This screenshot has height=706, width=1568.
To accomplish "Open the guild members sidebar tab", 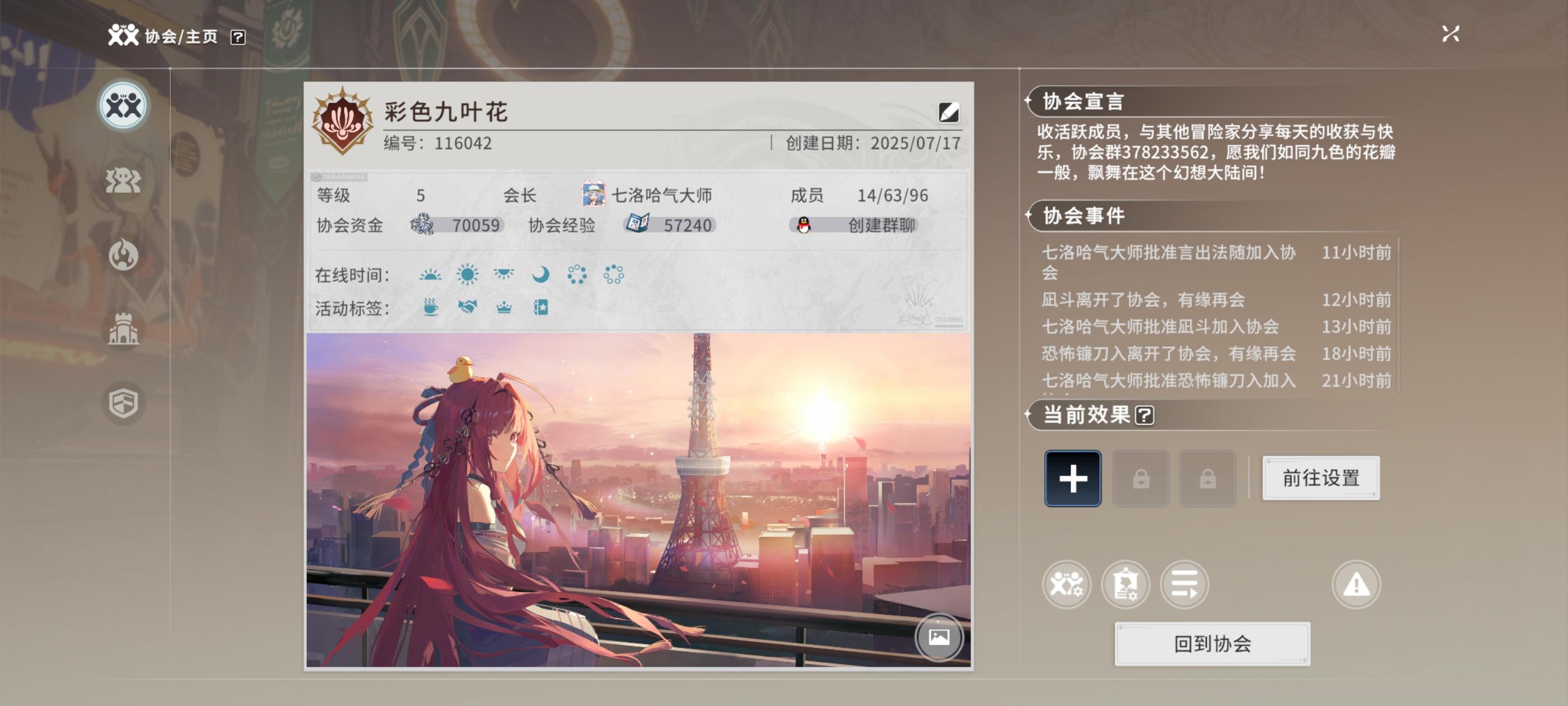I will click(x=123, y=181).
